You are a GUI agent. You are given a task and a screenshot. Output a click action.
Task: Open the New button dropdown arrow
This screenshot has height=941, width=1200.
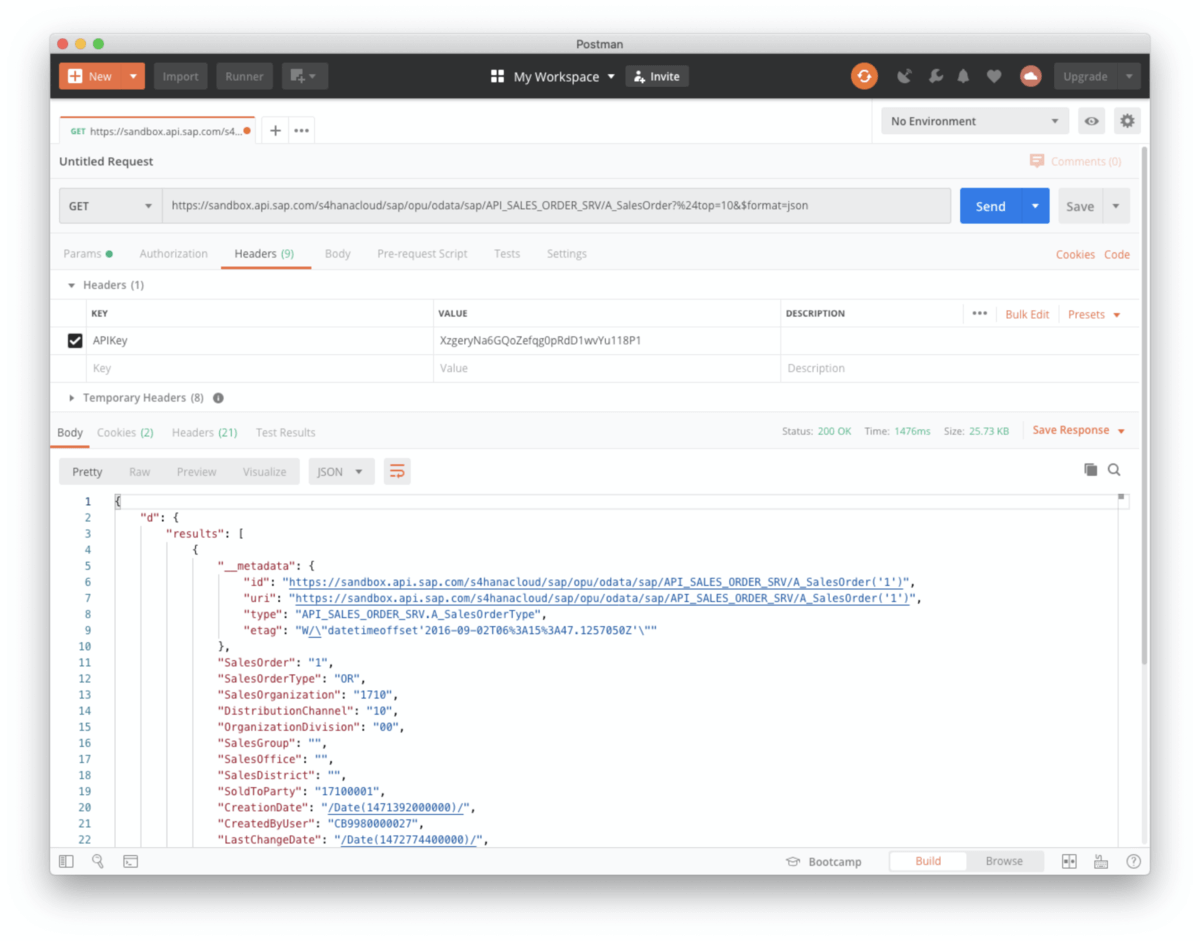[x=134, y=76]
